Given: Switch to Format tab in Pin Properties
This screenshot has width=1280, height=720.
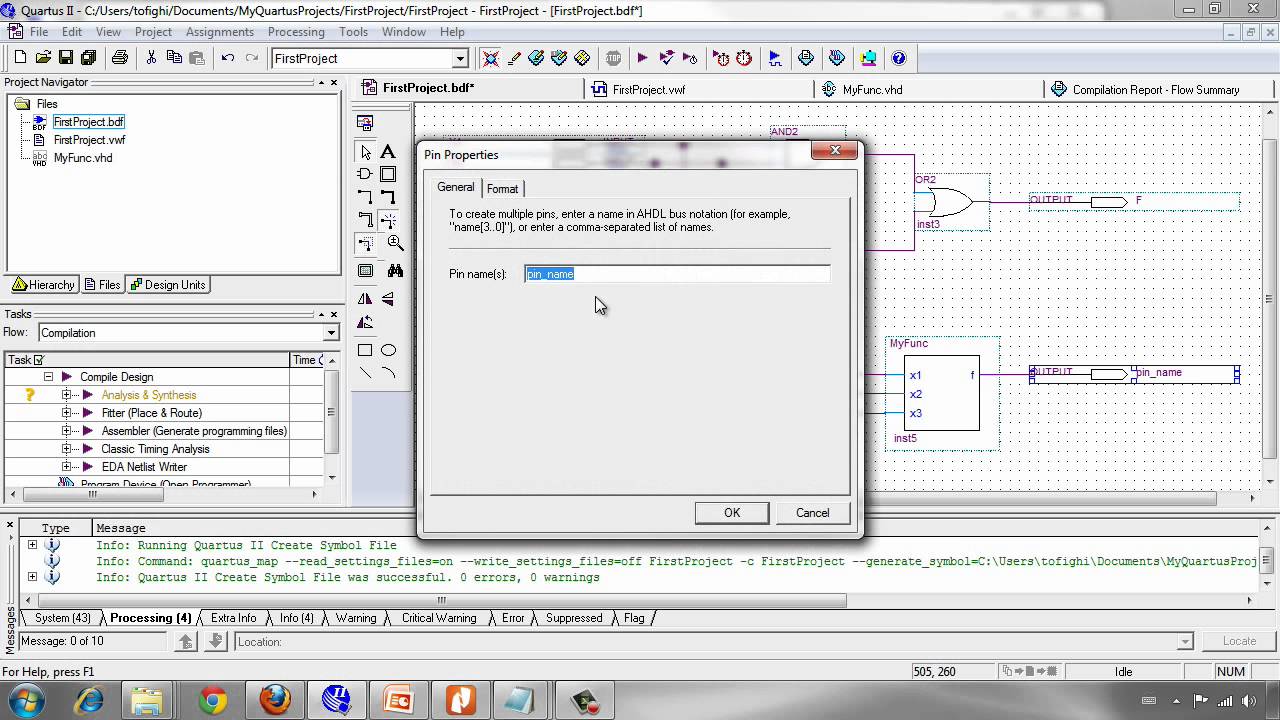Looking at the screenshot, I should [x=502, y=189].
